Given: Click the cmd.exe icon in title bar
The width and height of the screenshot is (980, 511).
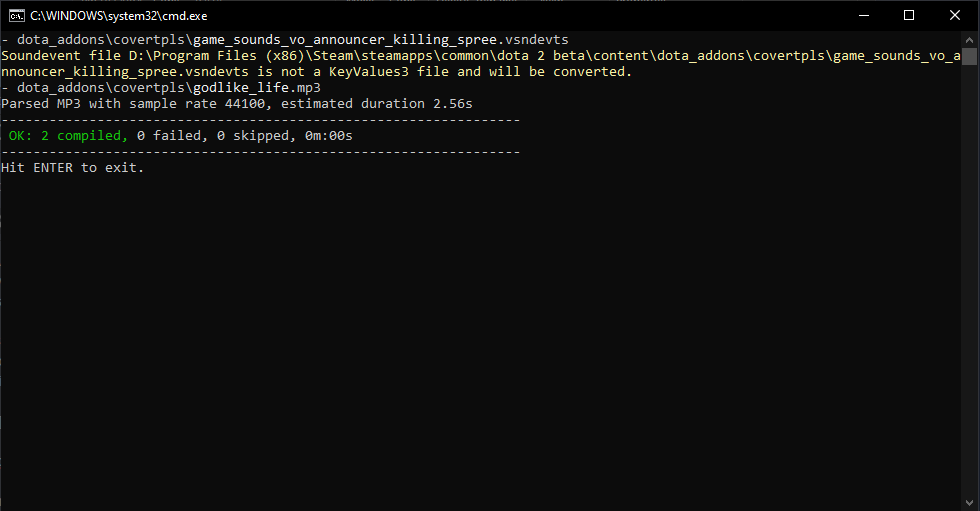Looking at the screenshot, I should click(16, 15).
